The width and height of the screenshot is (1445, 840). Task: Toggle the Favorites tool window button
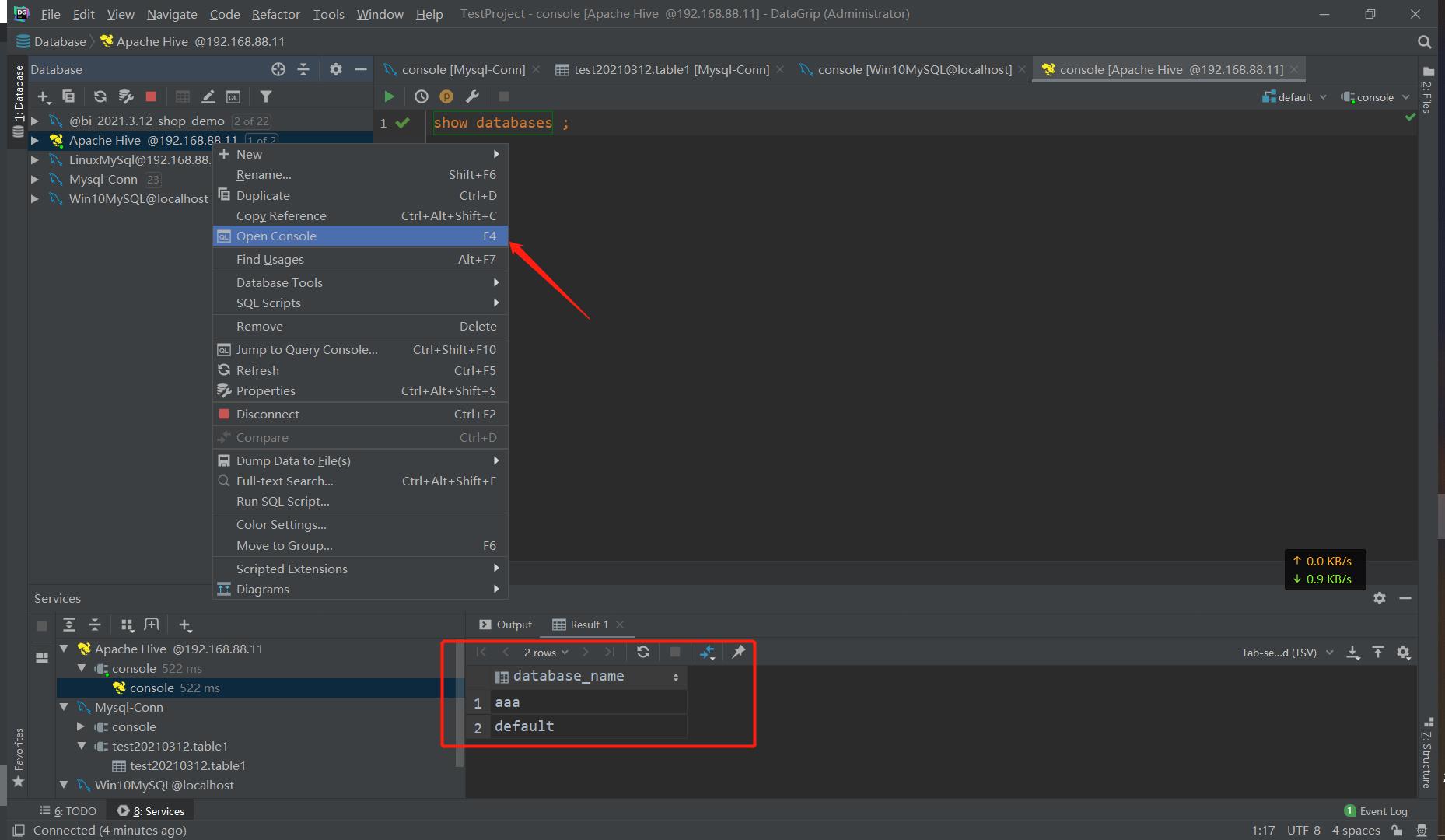pyautogui.click(x=19, y=757)
